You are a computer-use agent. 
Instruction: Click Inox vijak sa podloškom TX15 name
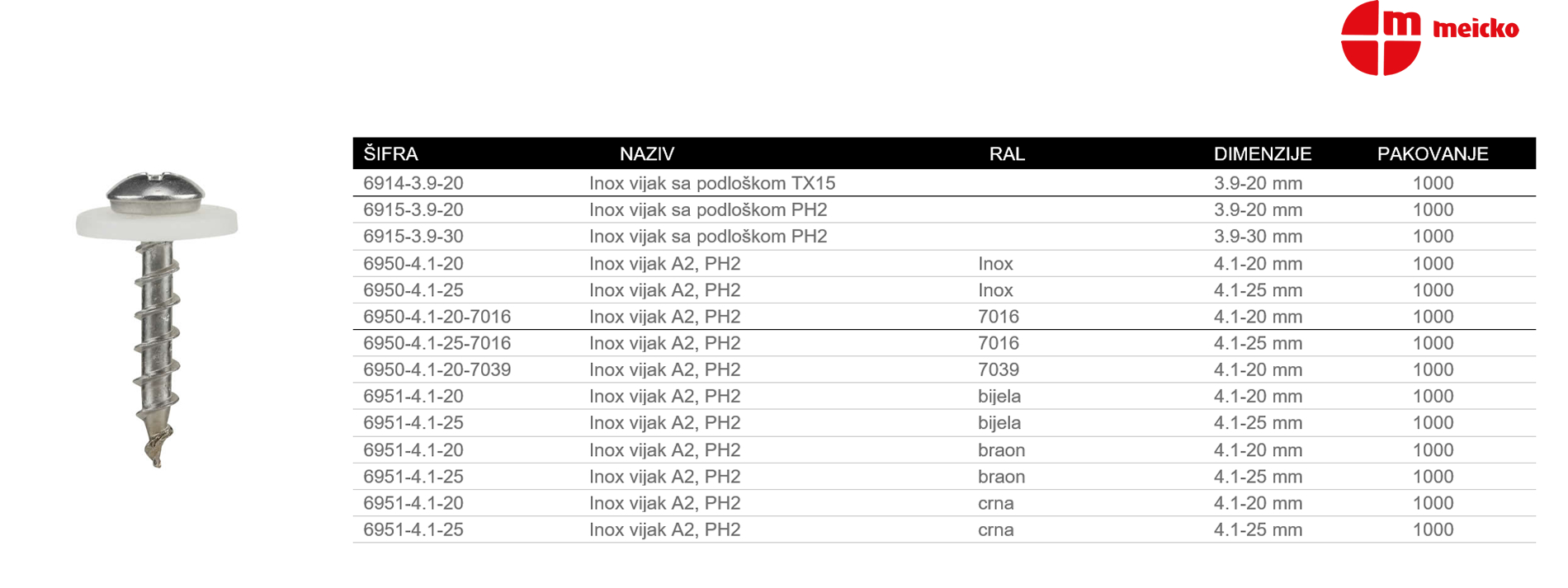[x=712, y=183]
